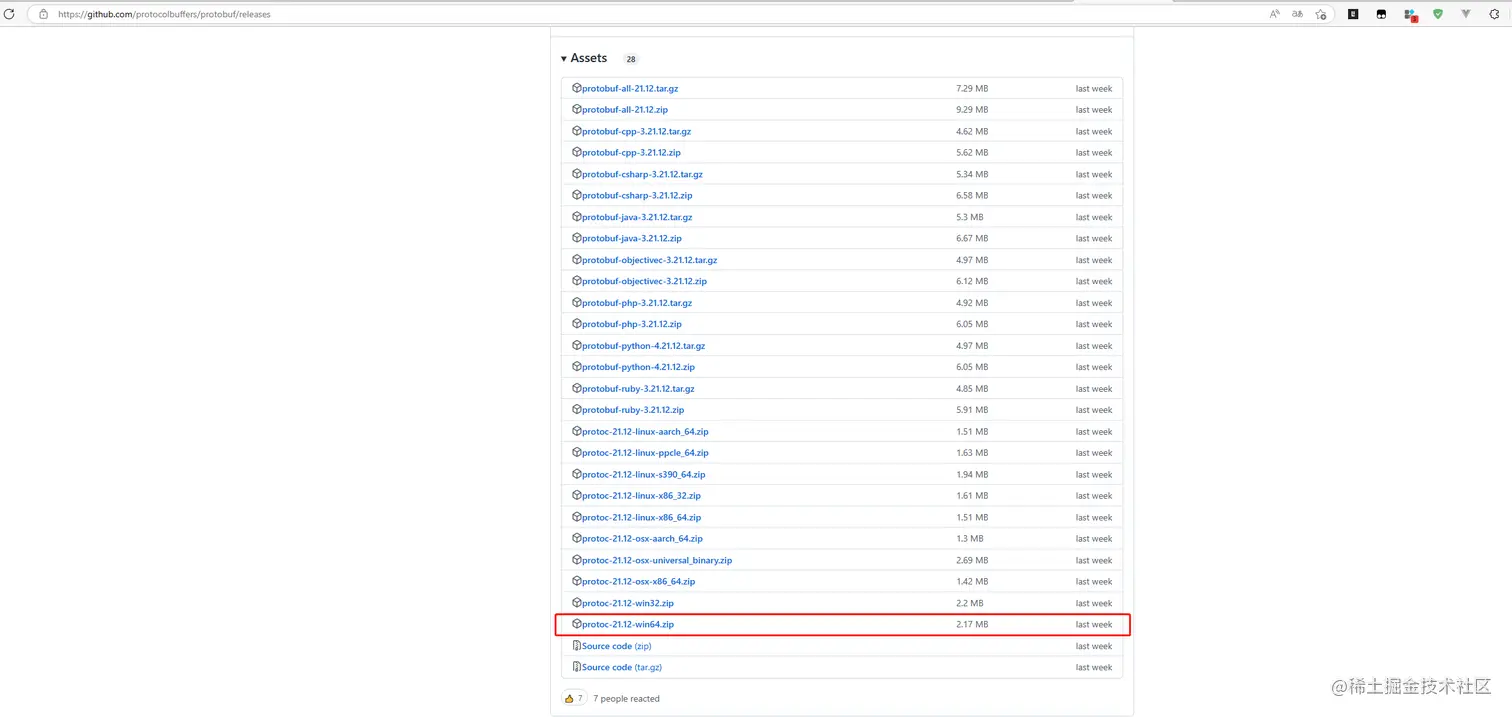Screen dimensions: 1512x717
Task: Download protobuf-ruby-3.21.12.tar.gz
Action: pyautogui.click(x=638, y=389)
